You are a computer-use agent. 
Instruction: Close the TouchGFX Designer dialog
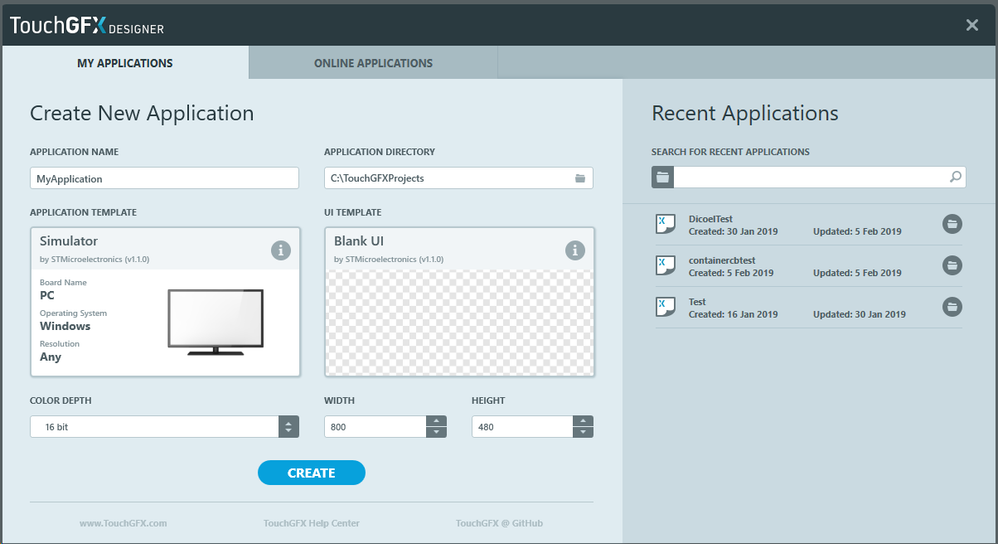click(x=972, y=25)
